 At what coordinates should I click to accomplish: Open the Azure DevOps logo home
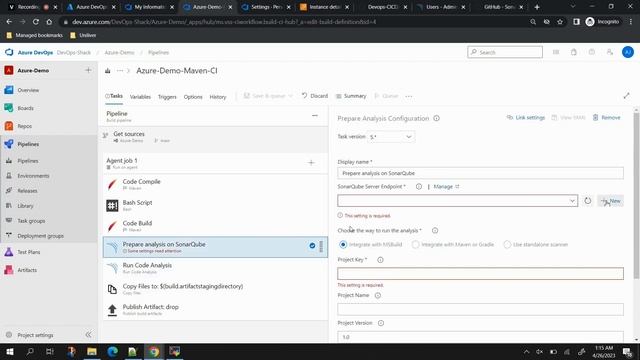9,52
